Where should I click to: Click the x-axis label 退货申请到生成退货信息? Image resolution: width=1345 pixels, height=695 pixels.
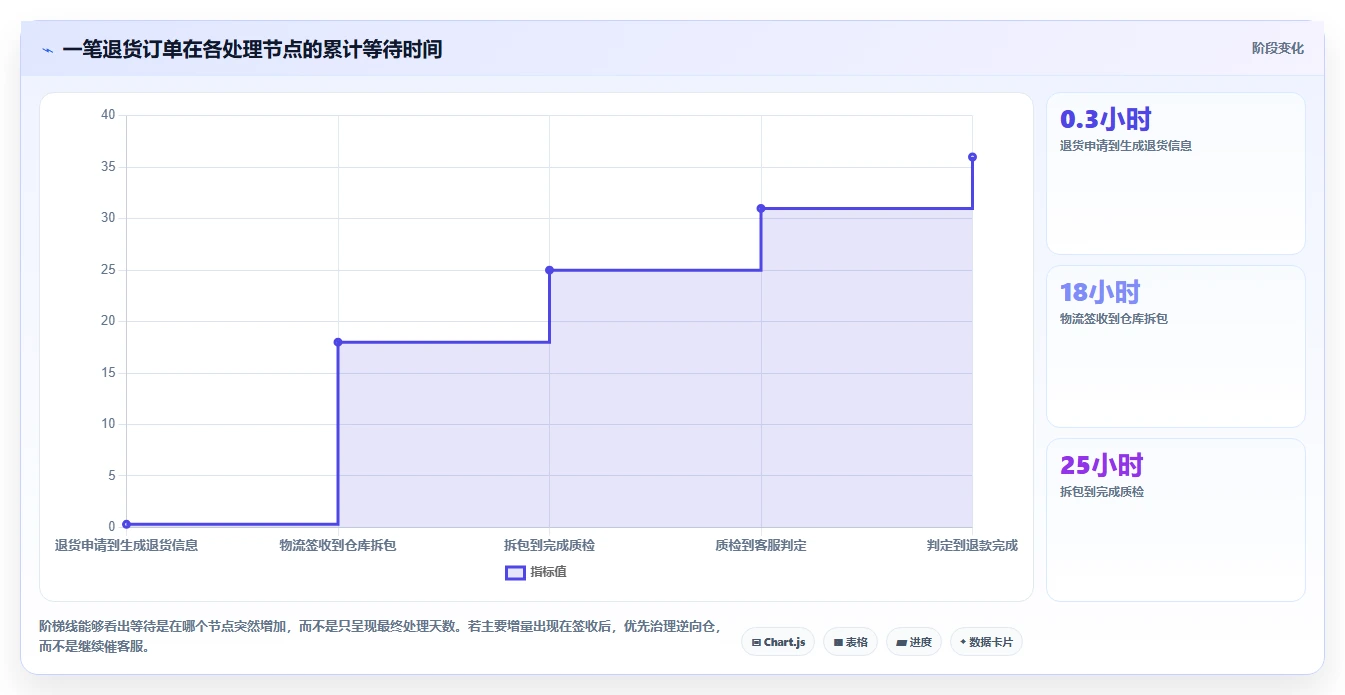(x=126, y=546)
